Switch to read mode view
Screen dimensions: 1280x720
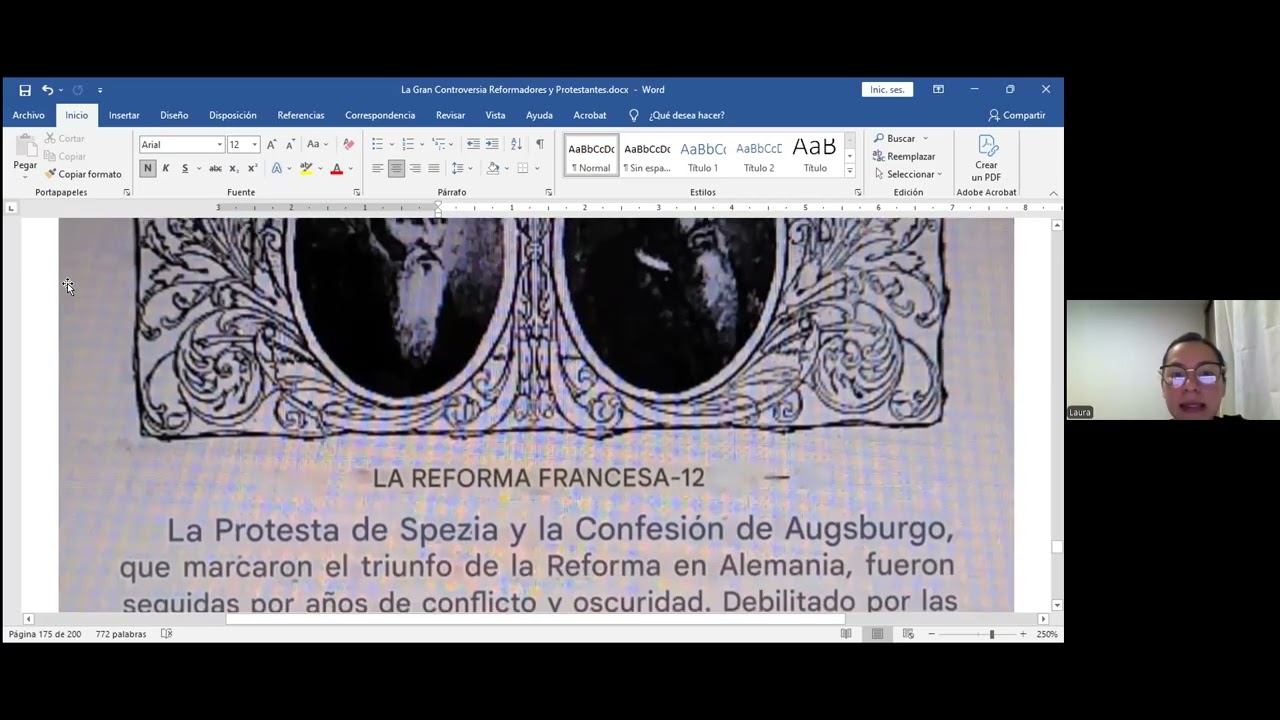pos(846,634)
